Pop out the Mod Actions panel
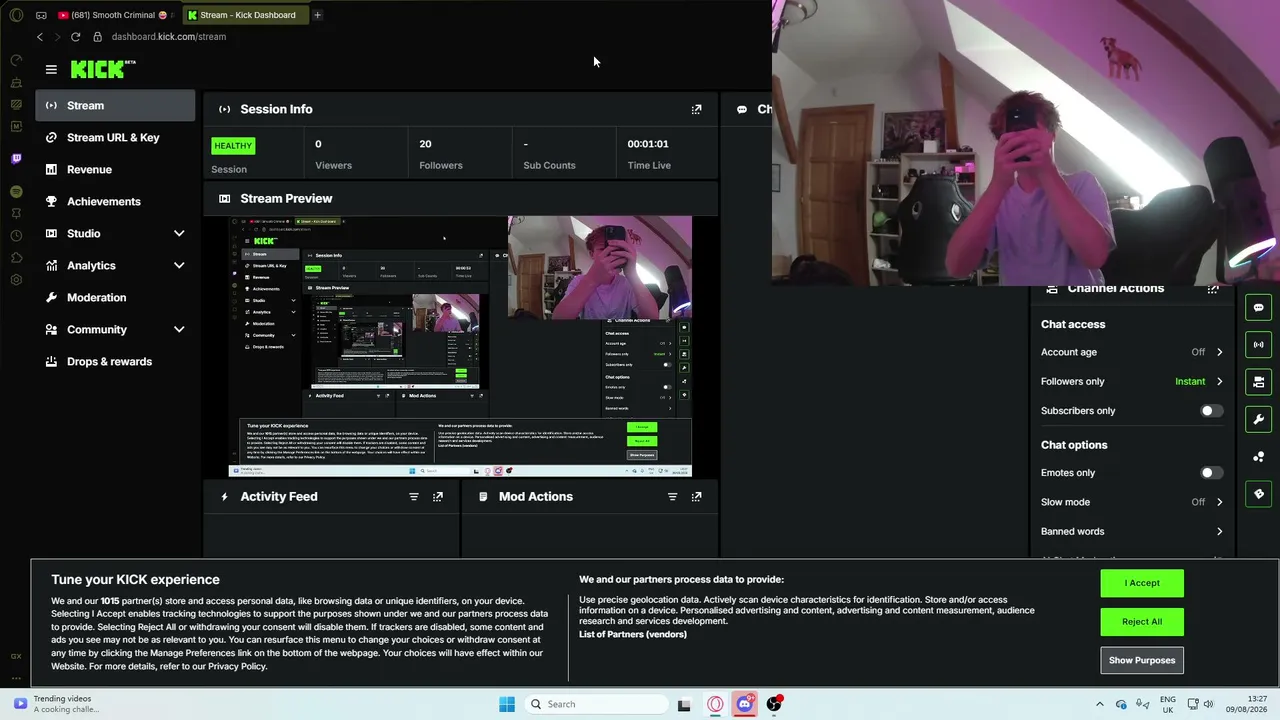1280x720 pixels. (x=696, y=496)
